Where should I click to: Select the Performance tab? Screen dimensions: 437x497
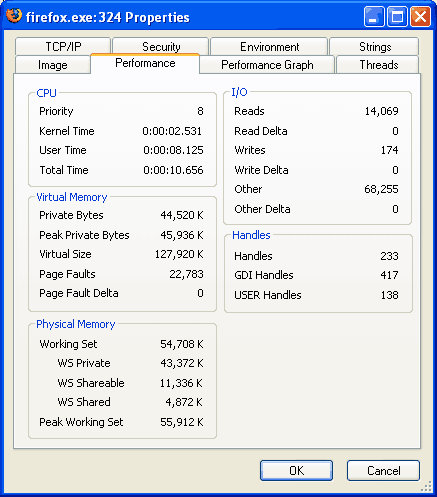point(145,63)
